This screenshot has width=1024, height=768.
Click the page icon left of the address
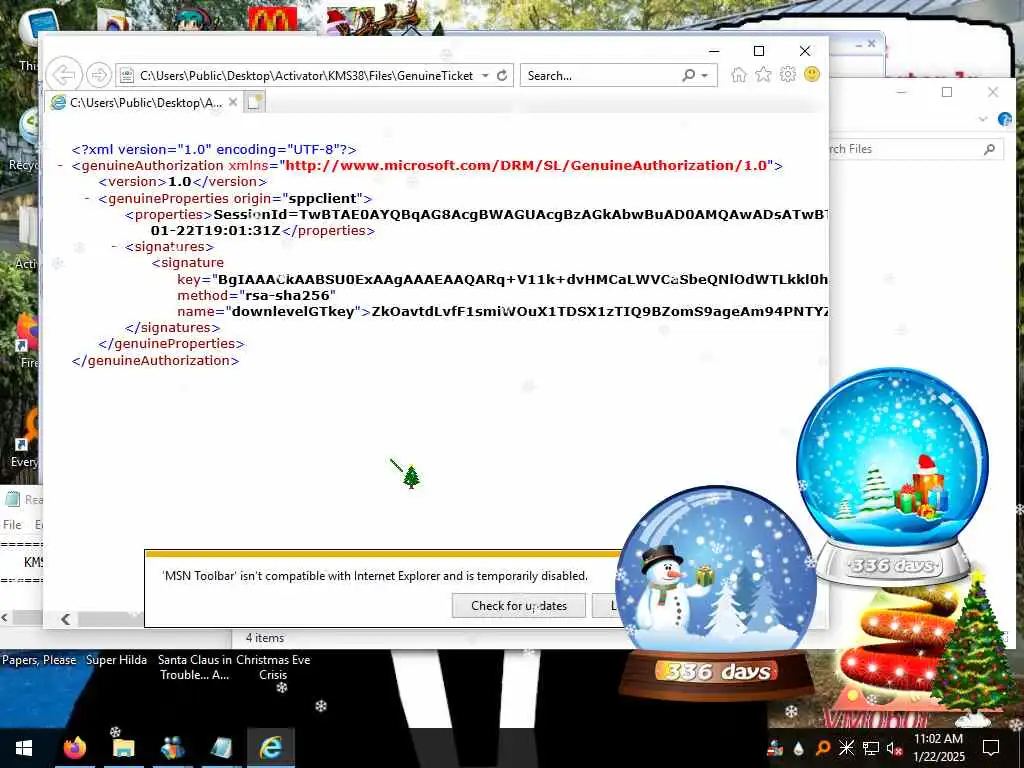tap(127, 76)
